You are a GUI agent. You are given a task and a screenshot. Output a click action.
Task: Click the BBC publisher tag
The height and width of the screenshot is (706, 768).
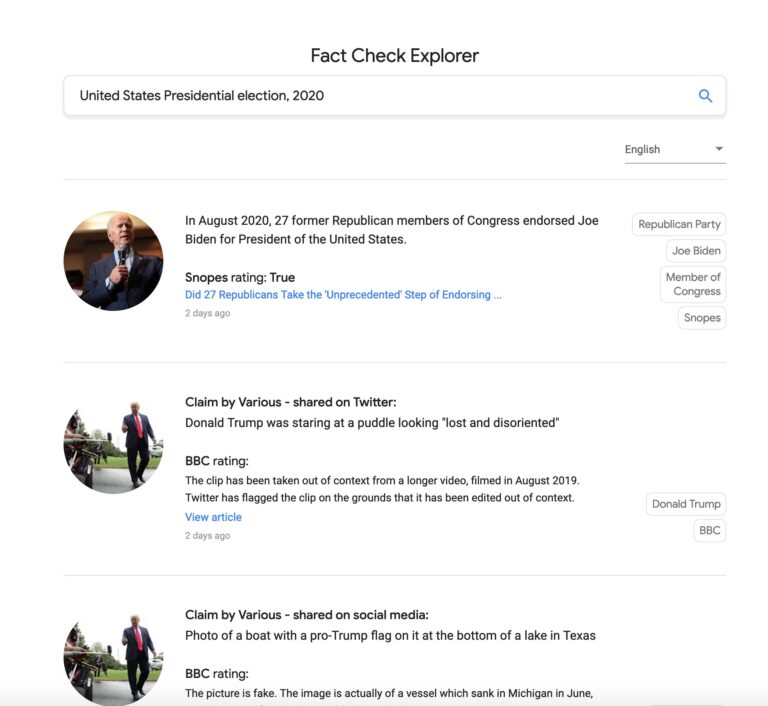(710, 531)
